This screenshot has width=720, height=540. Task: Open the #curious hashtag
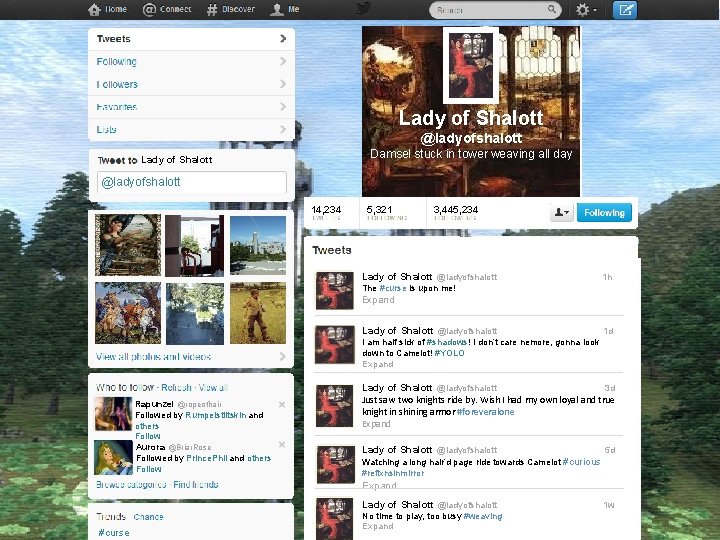click(x=581, y=462)
